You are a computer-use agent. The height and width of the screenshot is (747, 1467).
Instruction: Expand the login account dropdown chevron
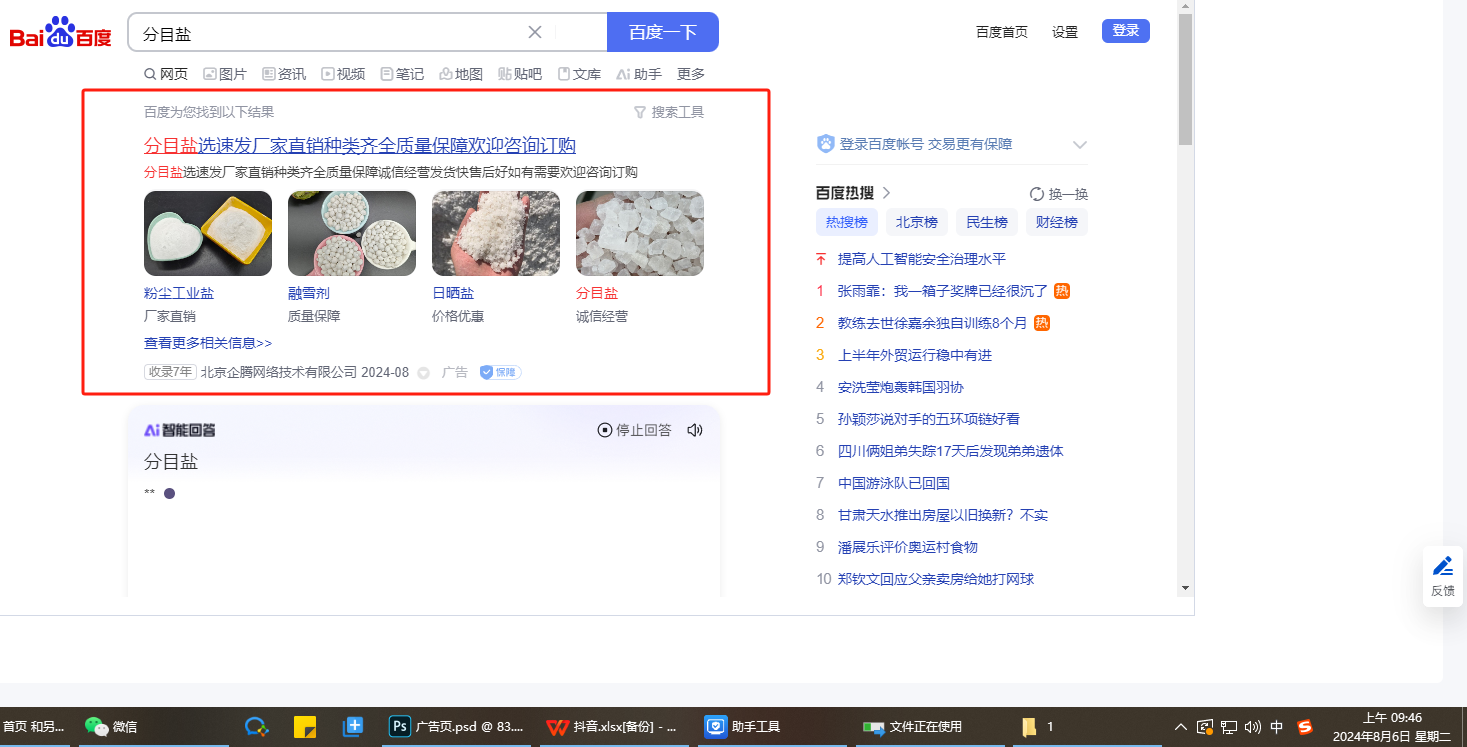click(x=1079, y=145)
